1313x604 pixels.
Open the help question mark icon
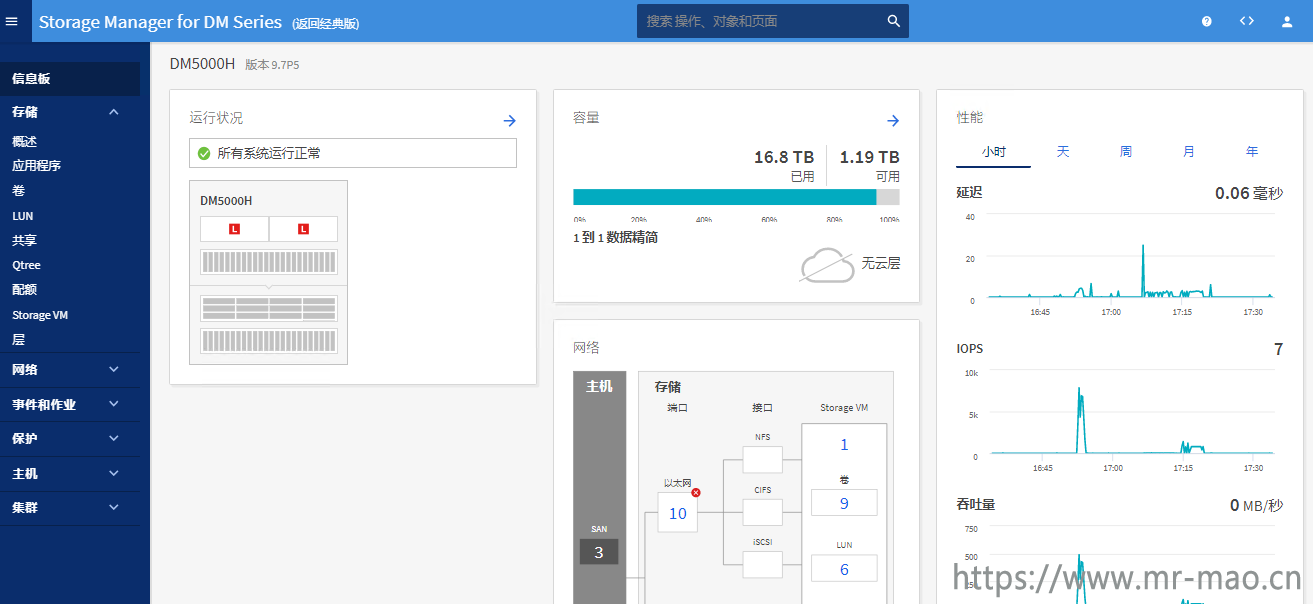click(1207, 21)
